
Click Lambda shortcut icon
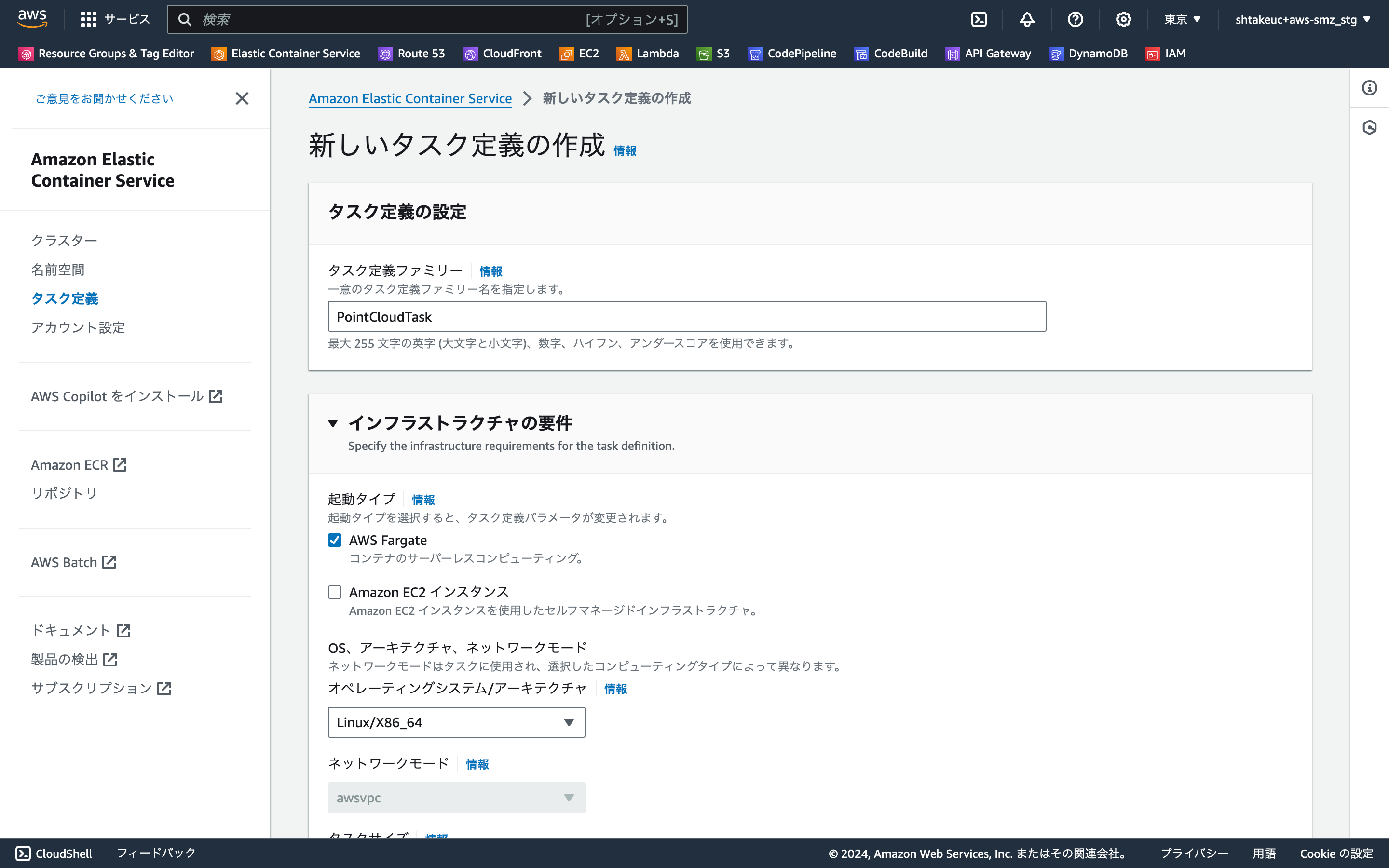(624, 54)
